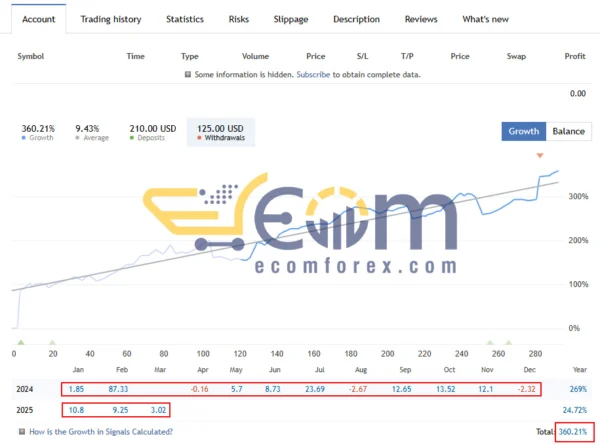Open the Reviews tab
Image resolution: width=600 pixels, height=445 pixels.
pos(421,19)
